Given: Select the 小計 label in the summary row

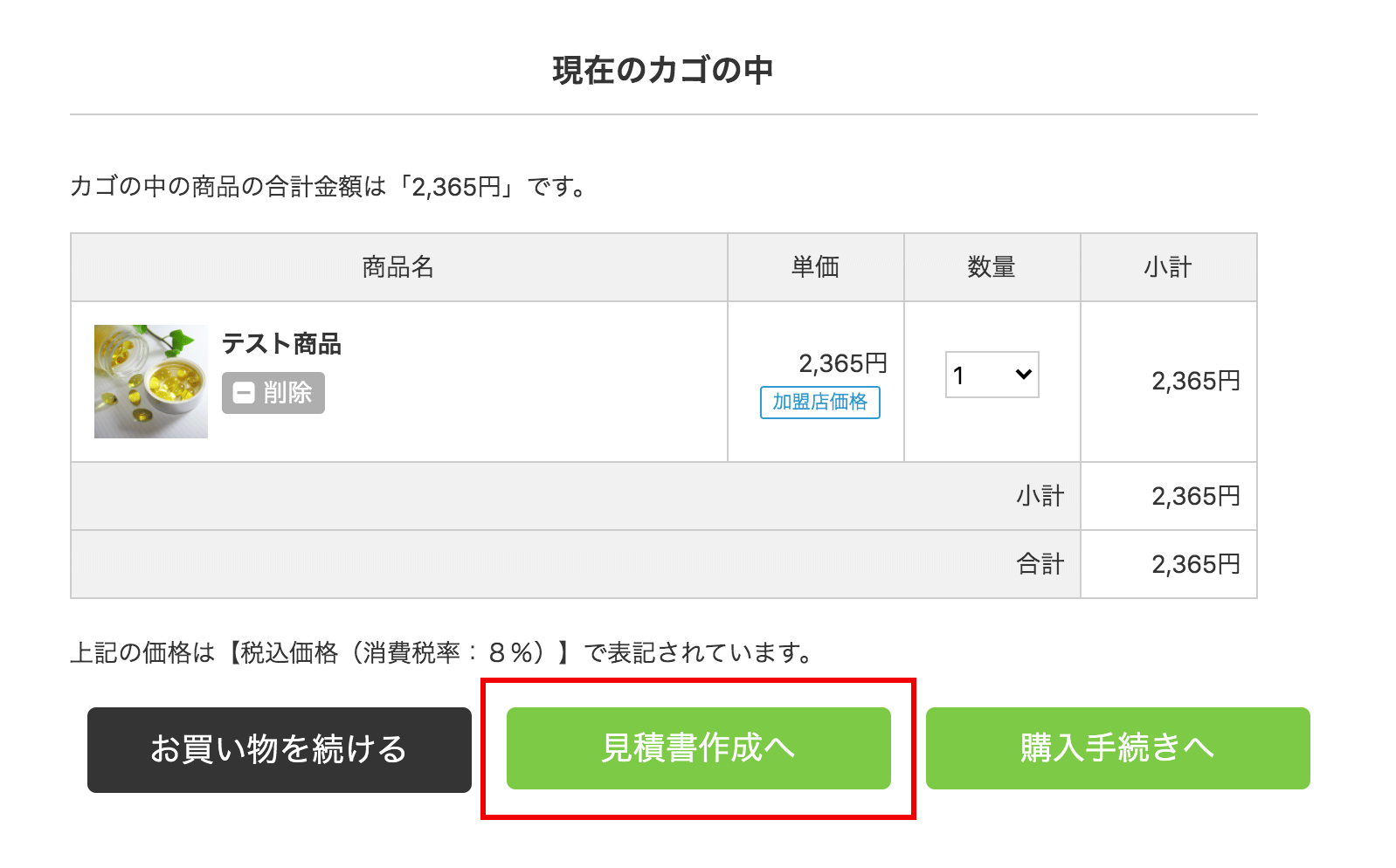Looking at the screenshot, I should click(1040, 496).
